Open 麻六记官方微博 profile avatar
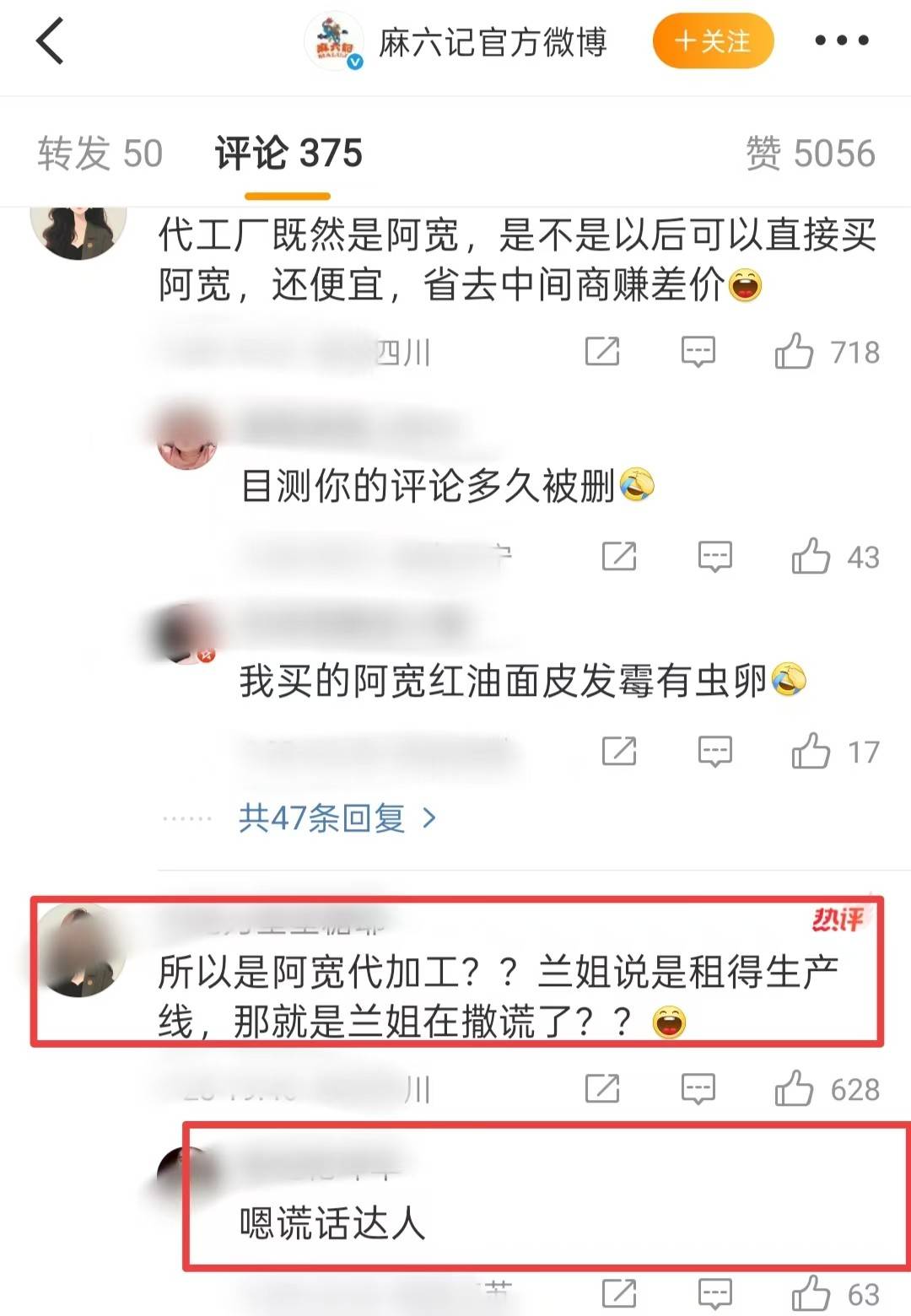 pyautogui.click(x=334, y=40)
